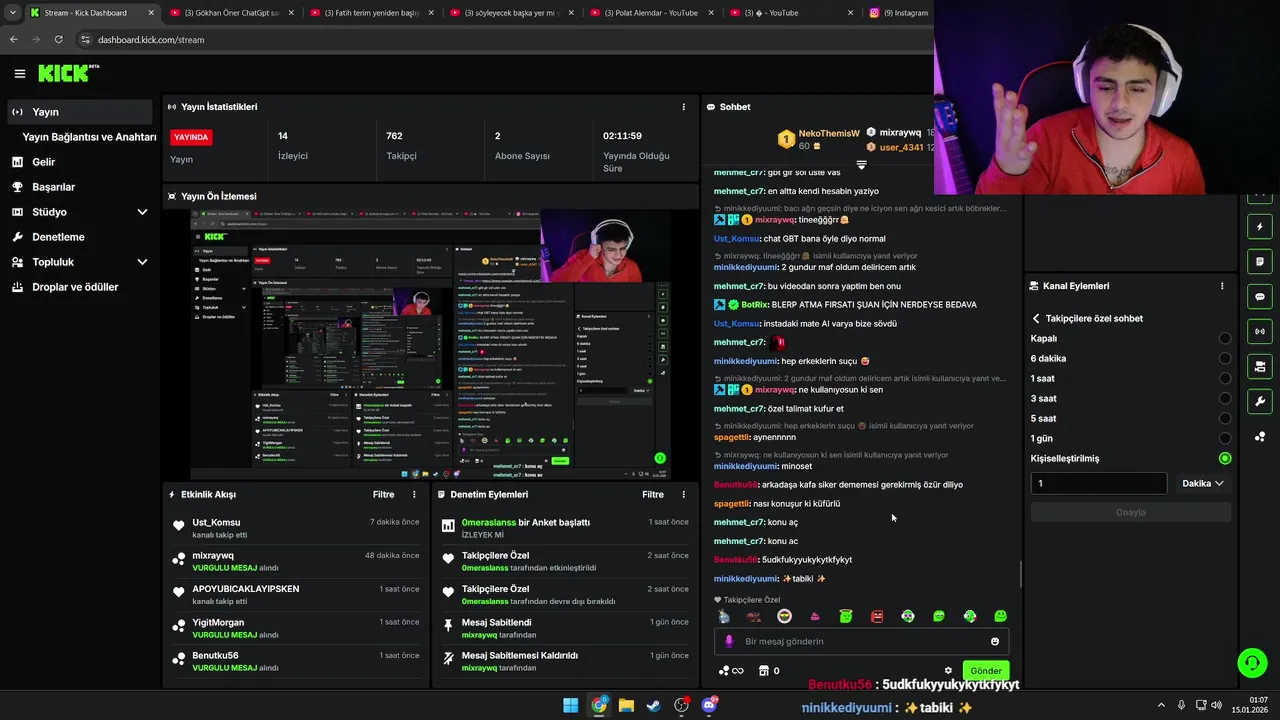Click the custom duration number field
This screenshot has height=720, width=1280.
coord(1098,483)
